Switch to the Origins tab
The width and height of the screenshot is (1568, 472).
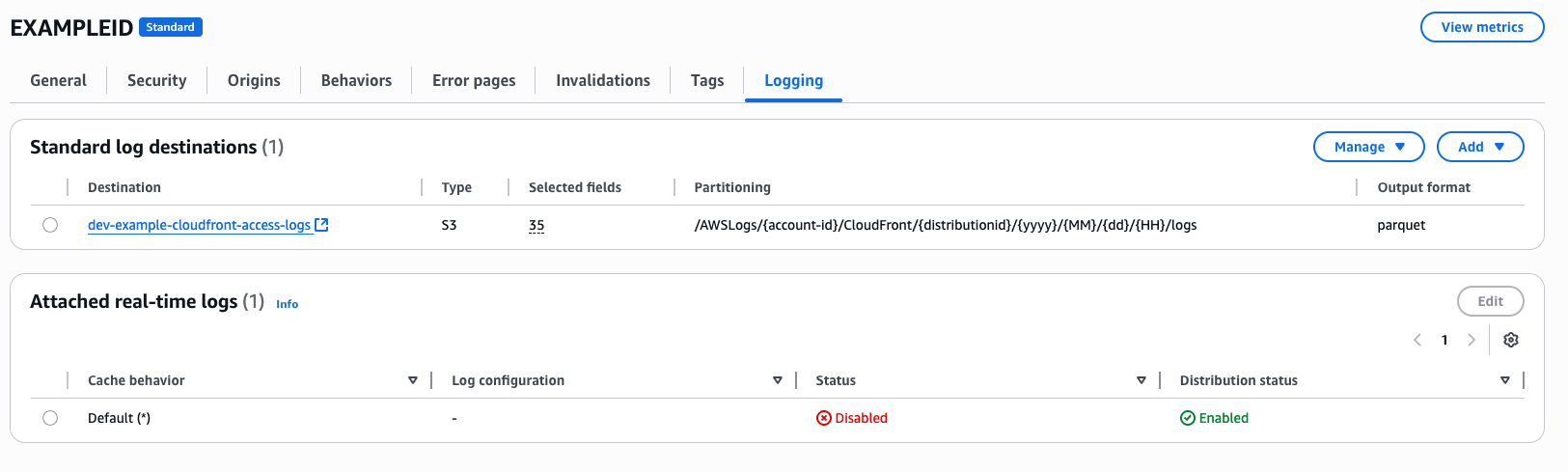click(x=254, y=80)
